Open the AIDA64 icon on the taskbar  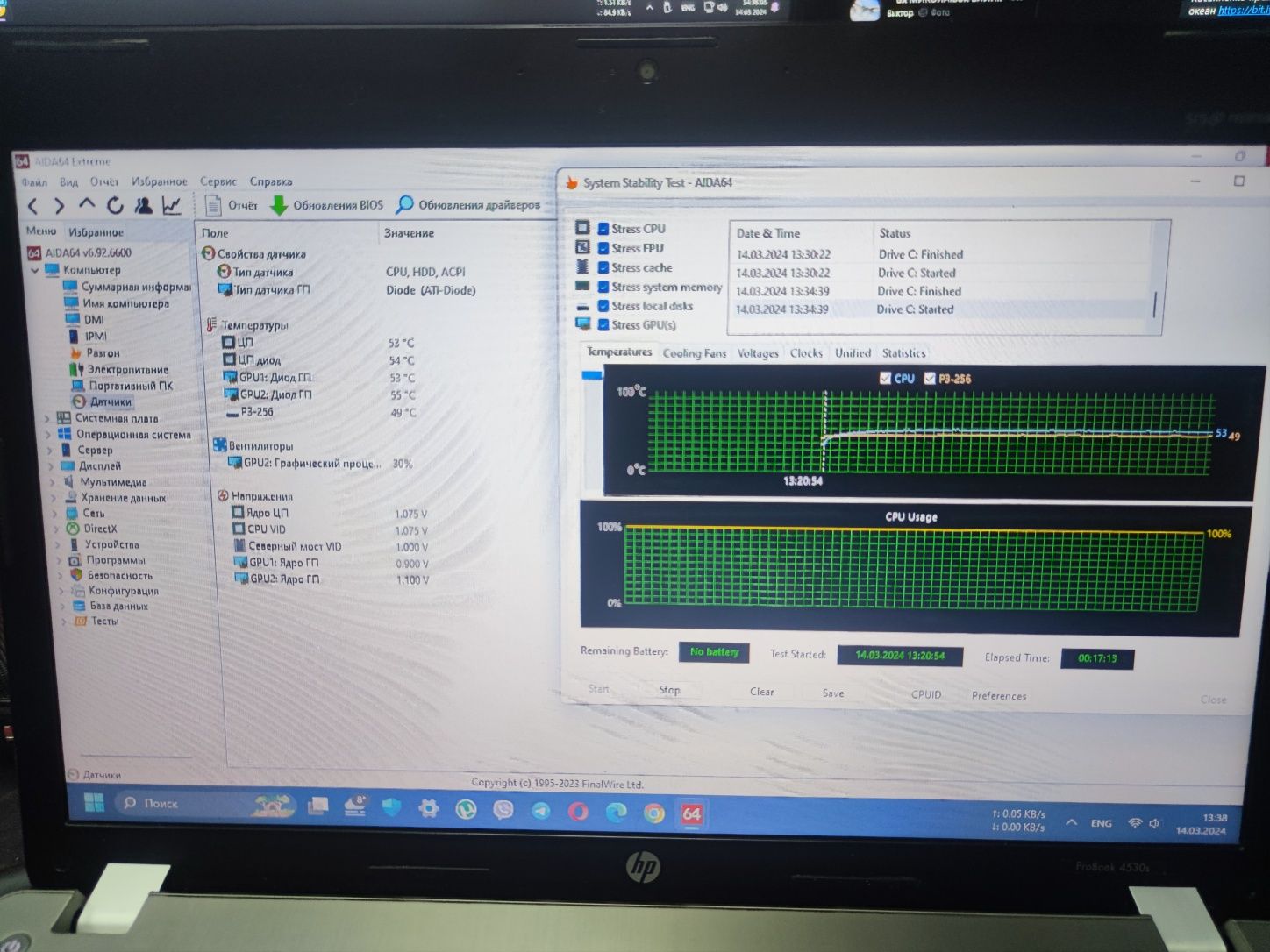coord(691,813)
